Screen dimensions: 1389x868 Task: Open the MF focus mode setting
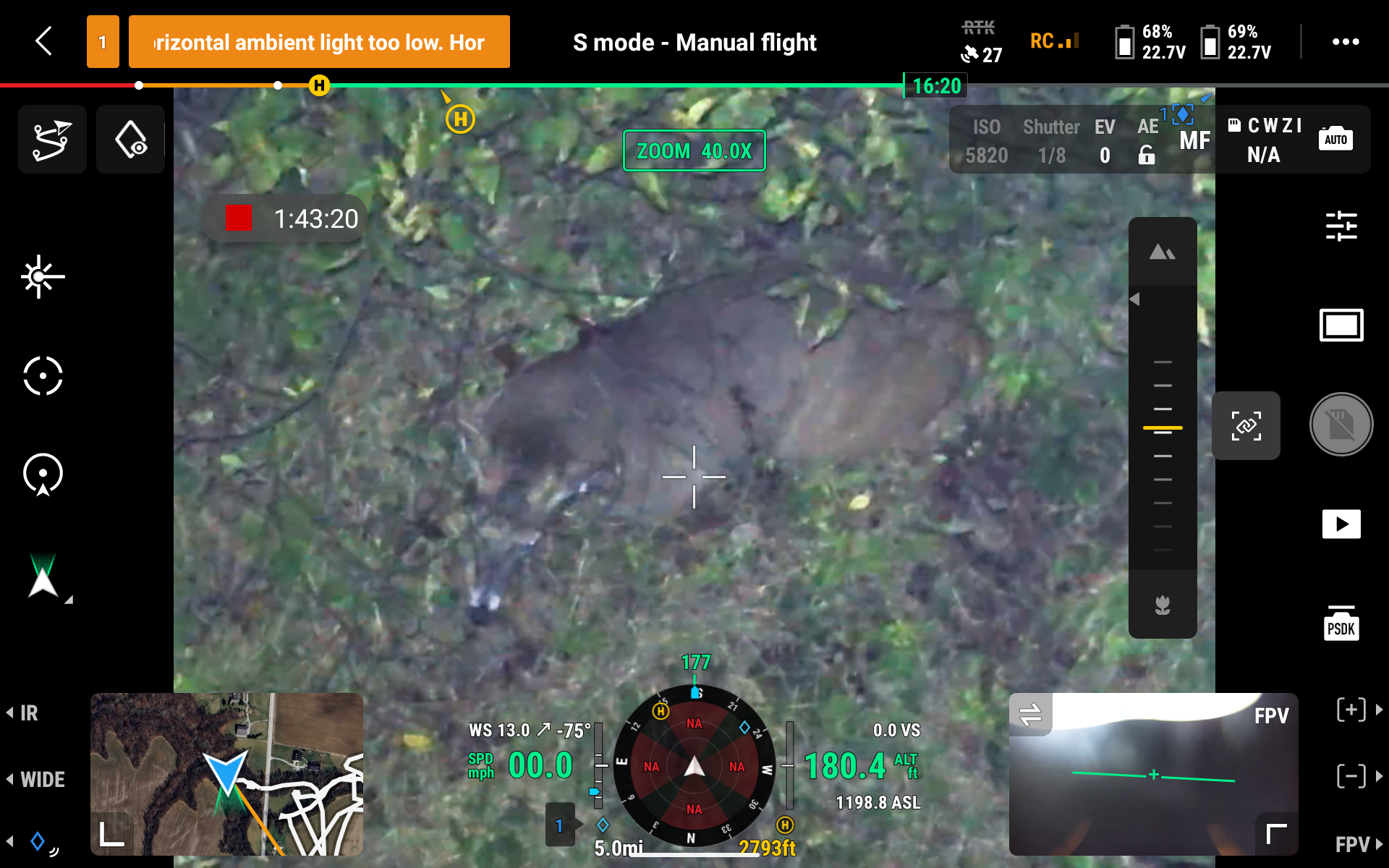click(x=1194, y=140)
